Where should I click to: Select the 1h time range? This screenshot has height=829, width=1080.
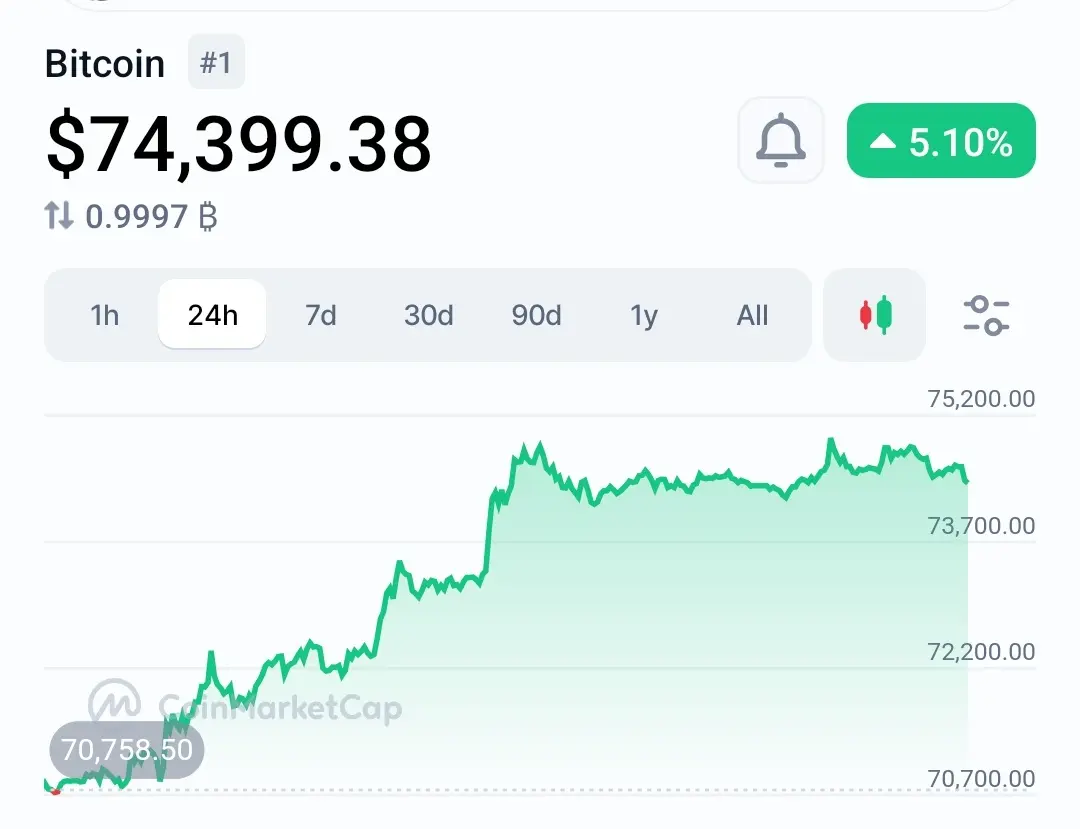pos(105,315)
